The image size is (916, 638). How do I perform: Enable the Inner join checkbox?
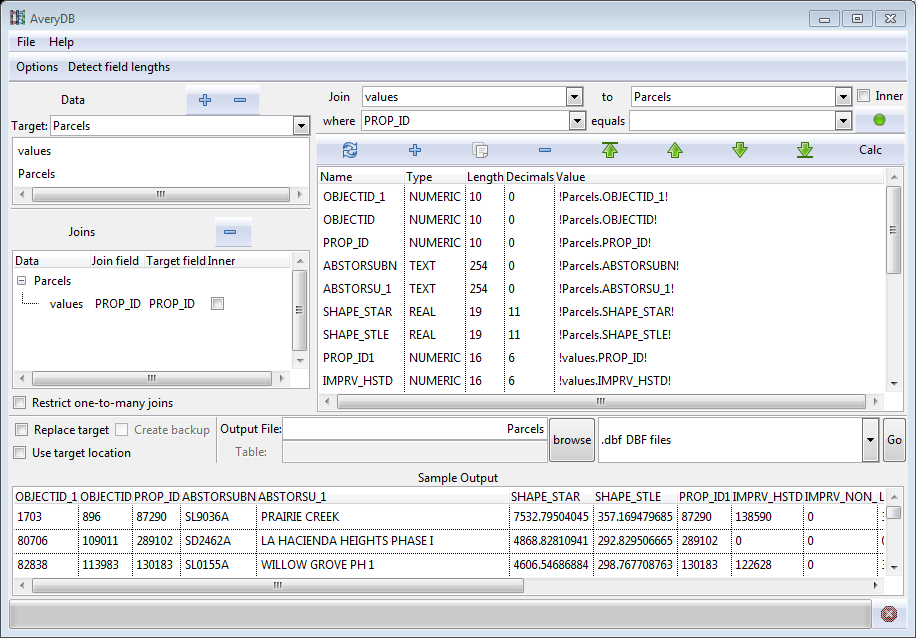(x=864, y=97)
